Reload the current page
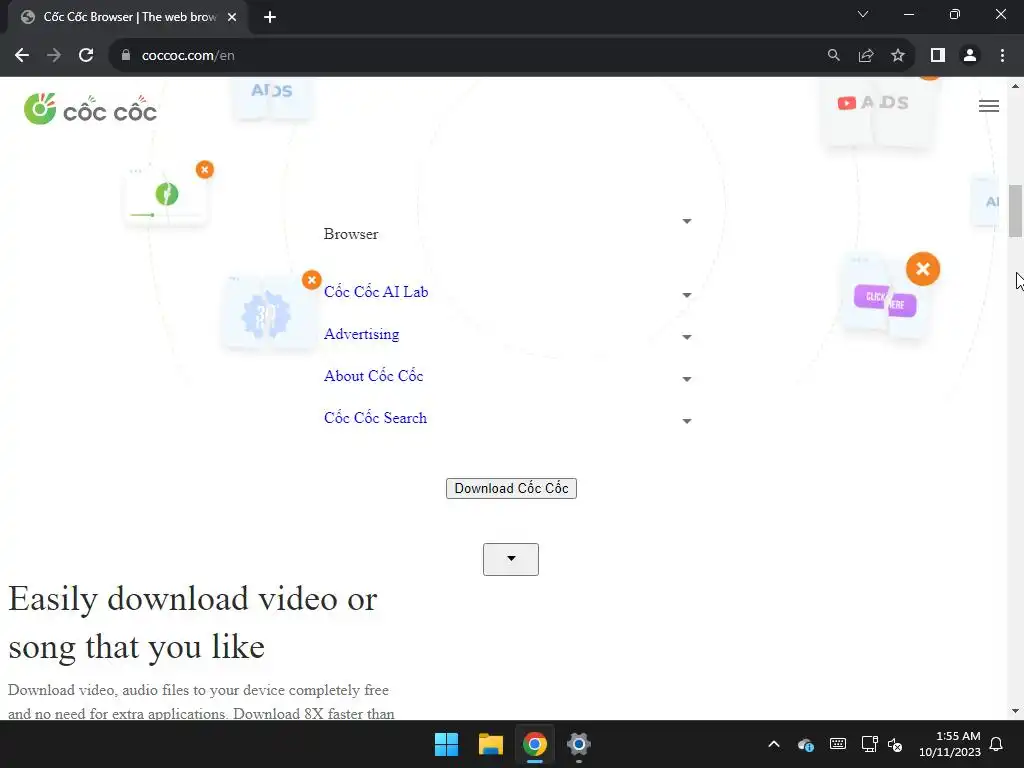Screen dimensions: 1024x768 [86, 56]
